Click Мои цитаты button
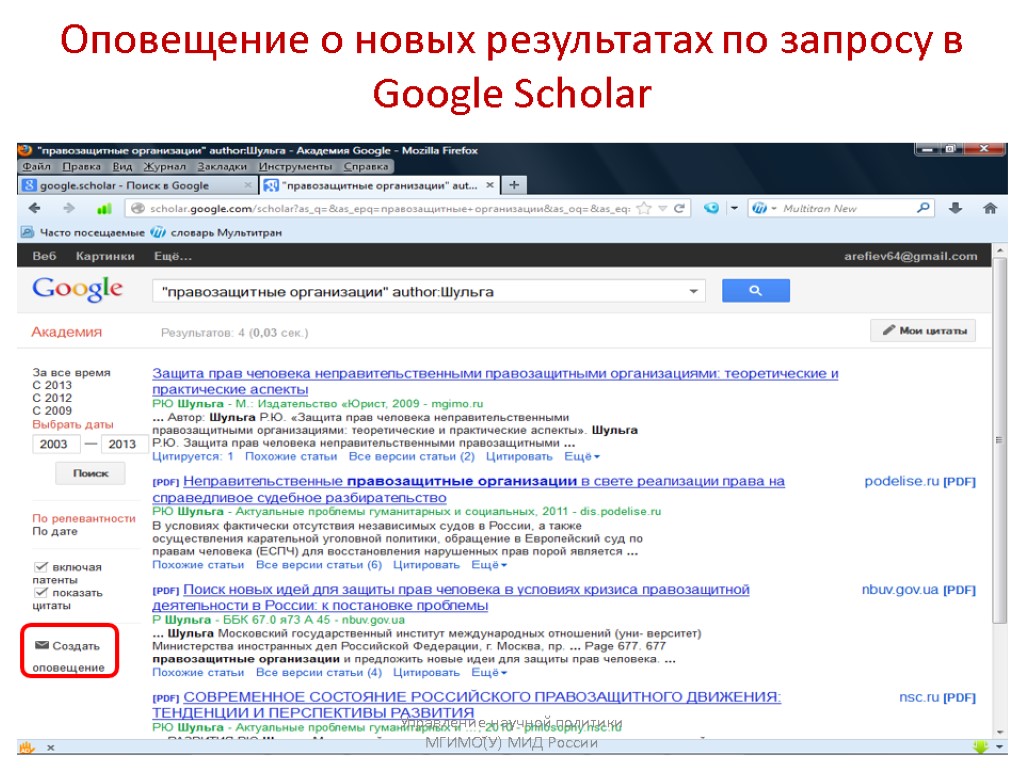1024x768 pixels. (923, 330)
